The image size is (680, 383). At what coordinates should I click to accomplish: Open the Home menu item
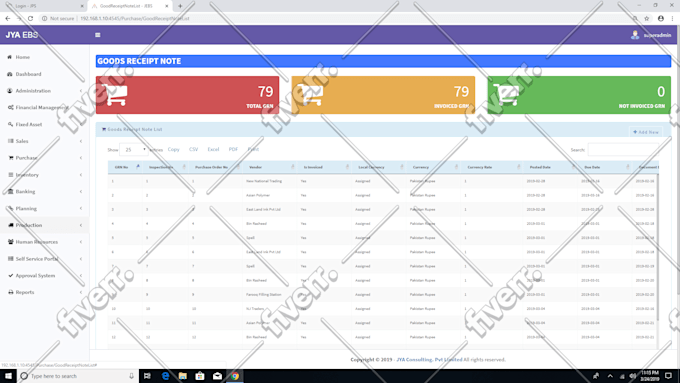pos(23,57)
